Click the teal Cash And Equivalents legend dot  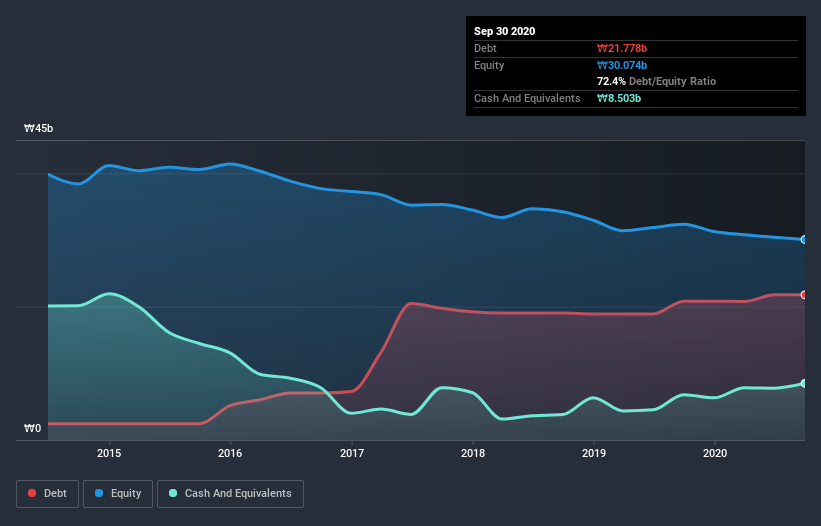(173, 493)
